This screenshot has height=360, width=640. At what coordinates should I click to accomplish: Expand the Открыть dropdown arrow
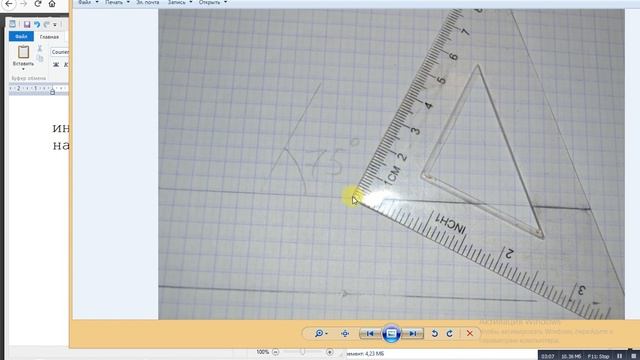click(225, 2)
